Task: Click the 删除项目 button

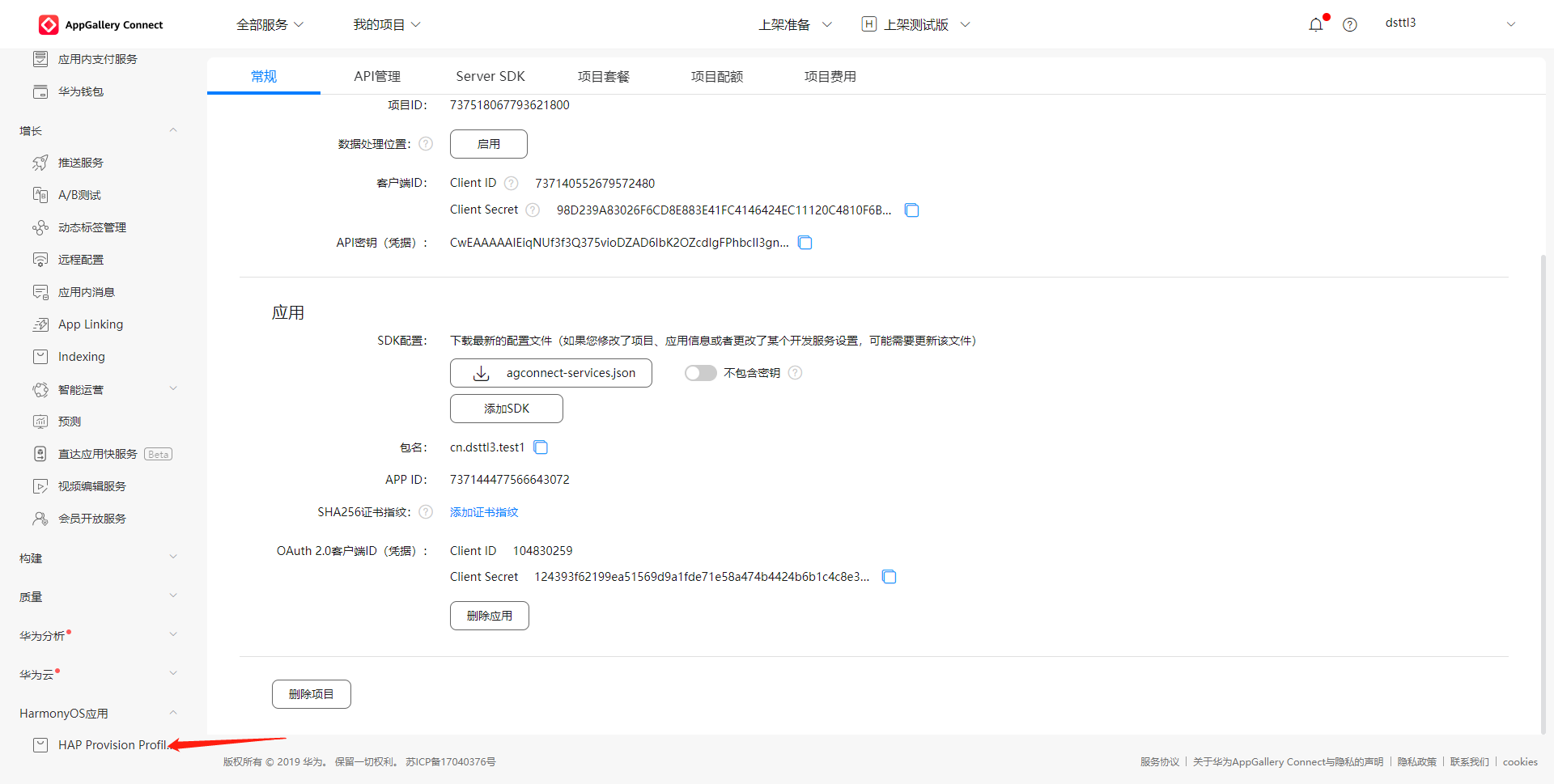Action: pos(312,694)
